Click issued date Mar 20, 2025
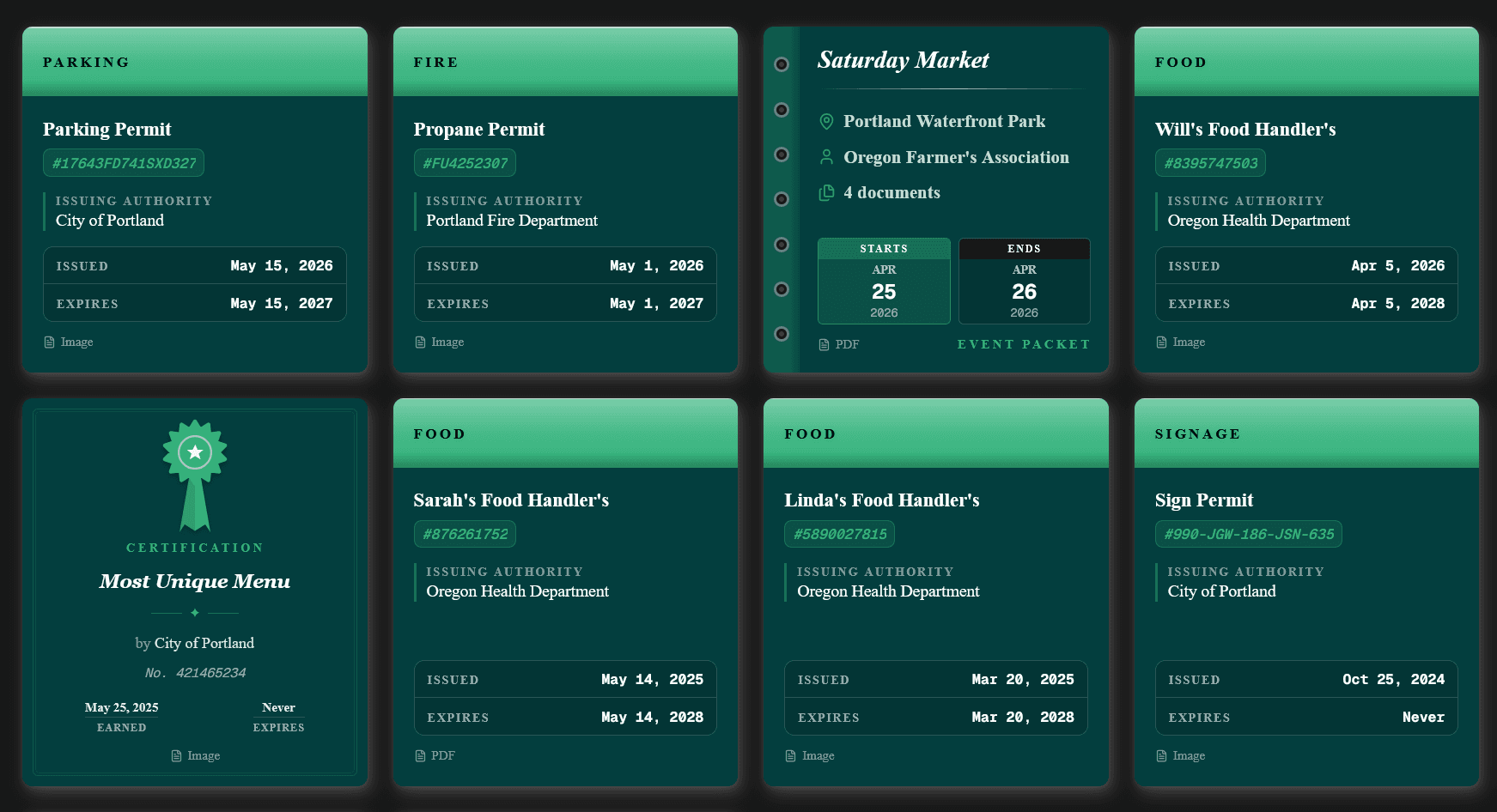1497x812 pixels. 1023,680
